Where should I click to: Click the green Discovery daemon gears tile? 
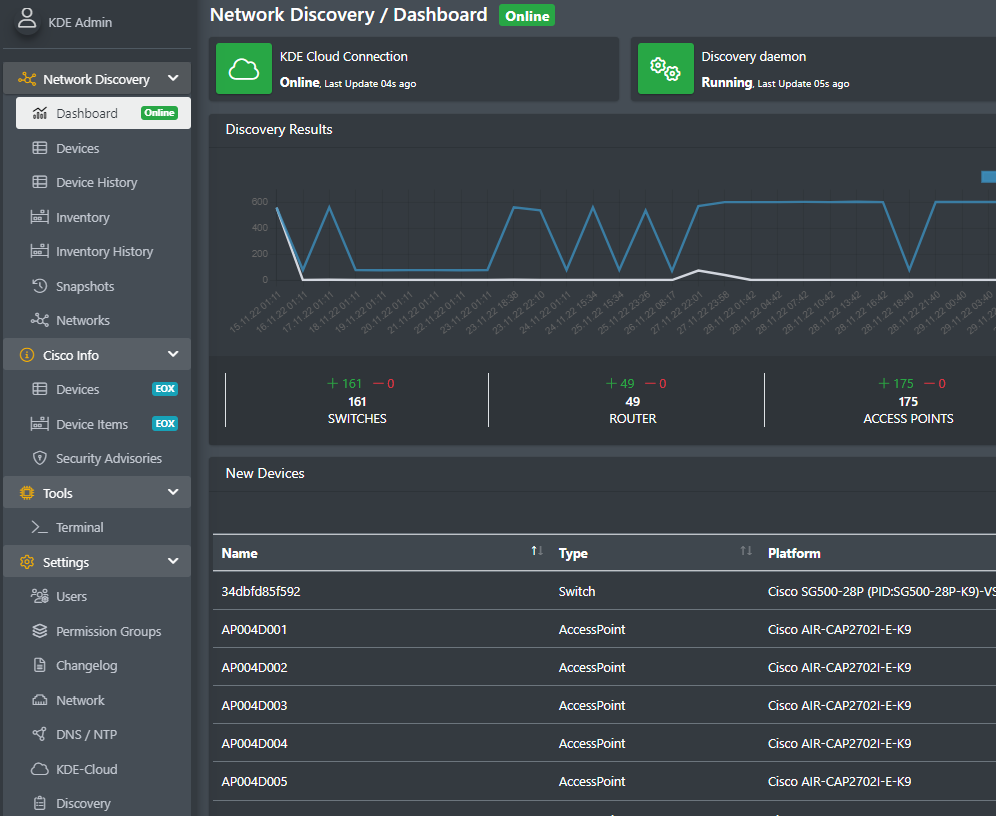[666, 69]
